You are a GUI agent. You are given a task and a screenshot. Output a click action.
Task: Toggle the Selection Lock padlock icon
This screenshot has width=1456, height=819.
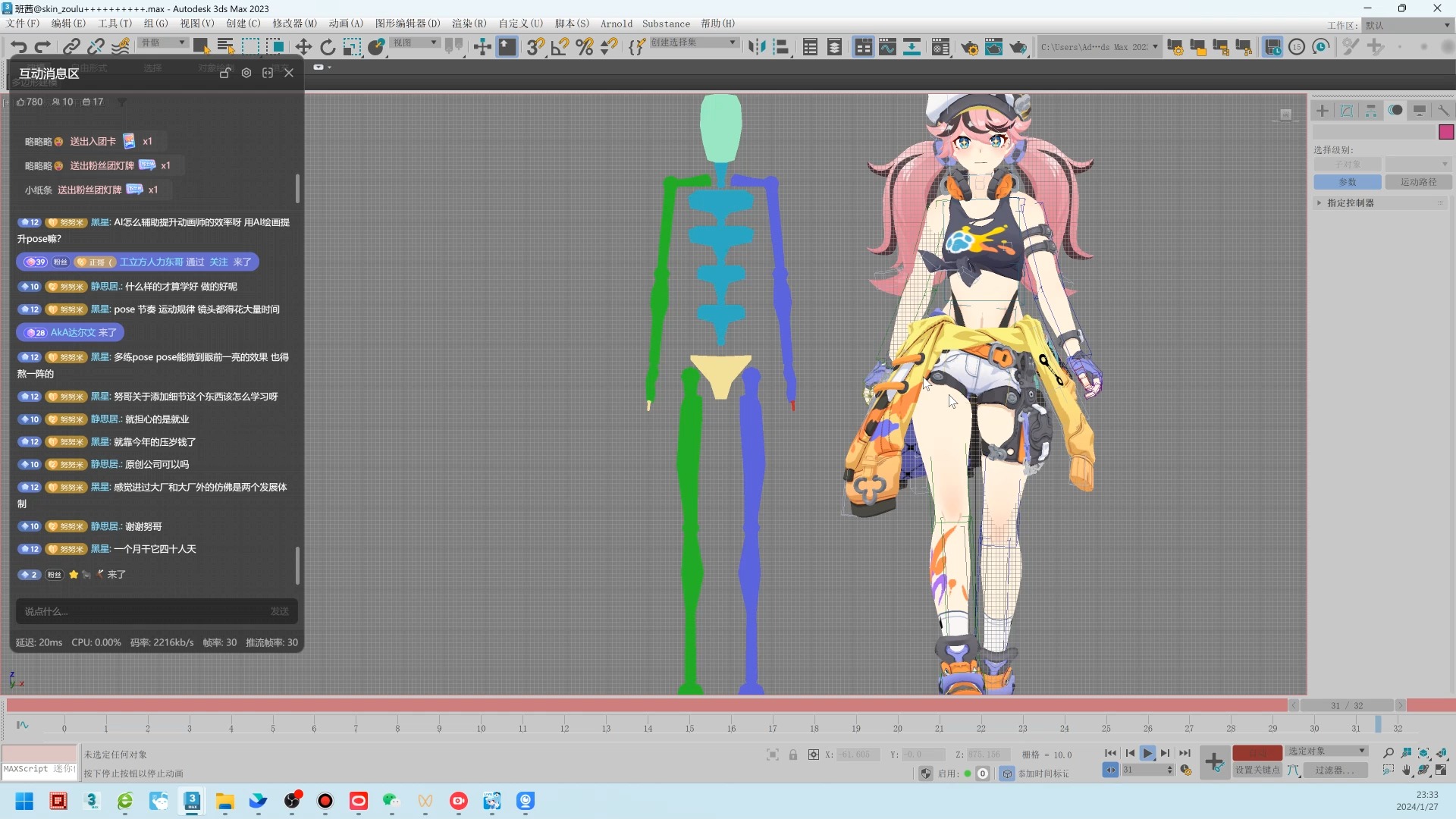793,755
